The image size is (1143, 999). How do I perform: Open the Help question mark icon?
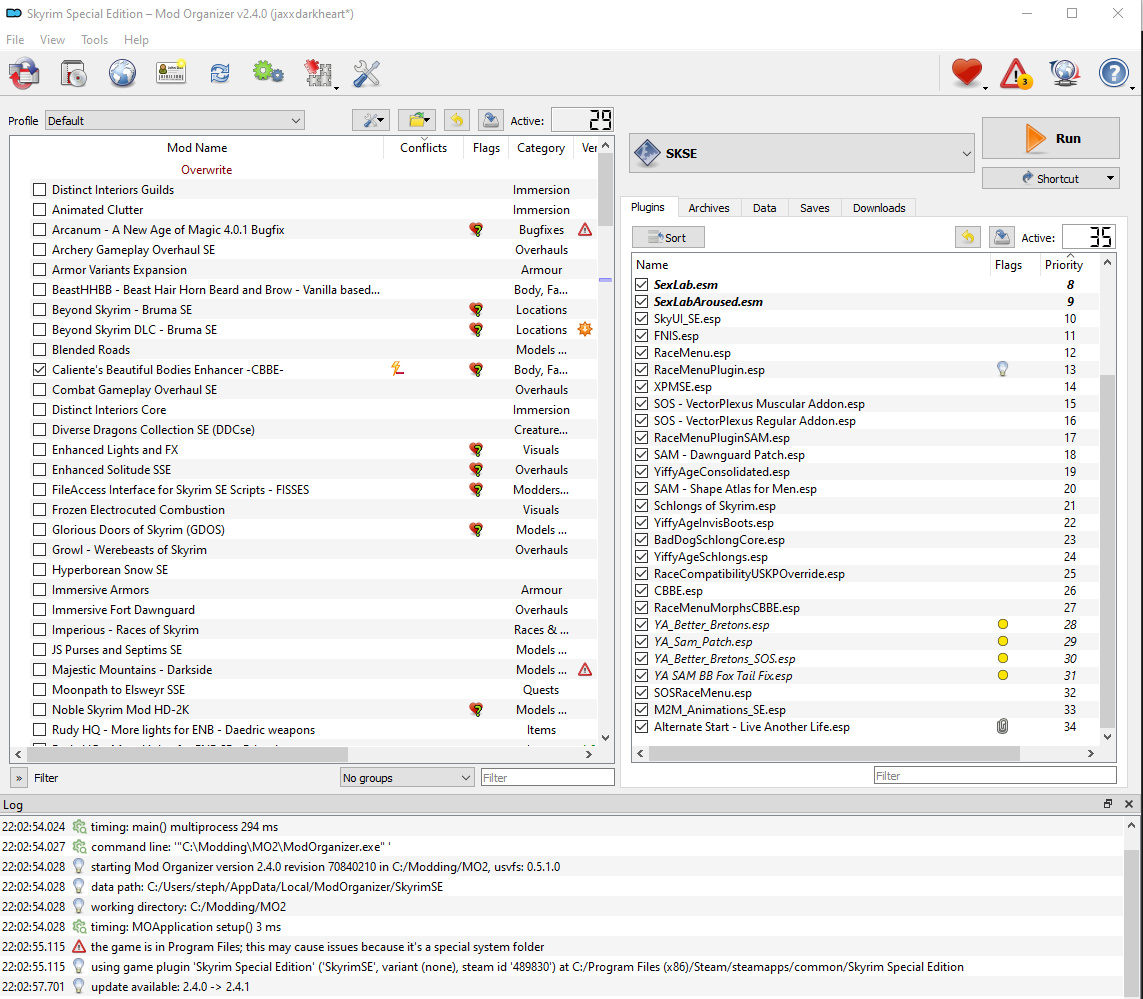click(1113, 73)
